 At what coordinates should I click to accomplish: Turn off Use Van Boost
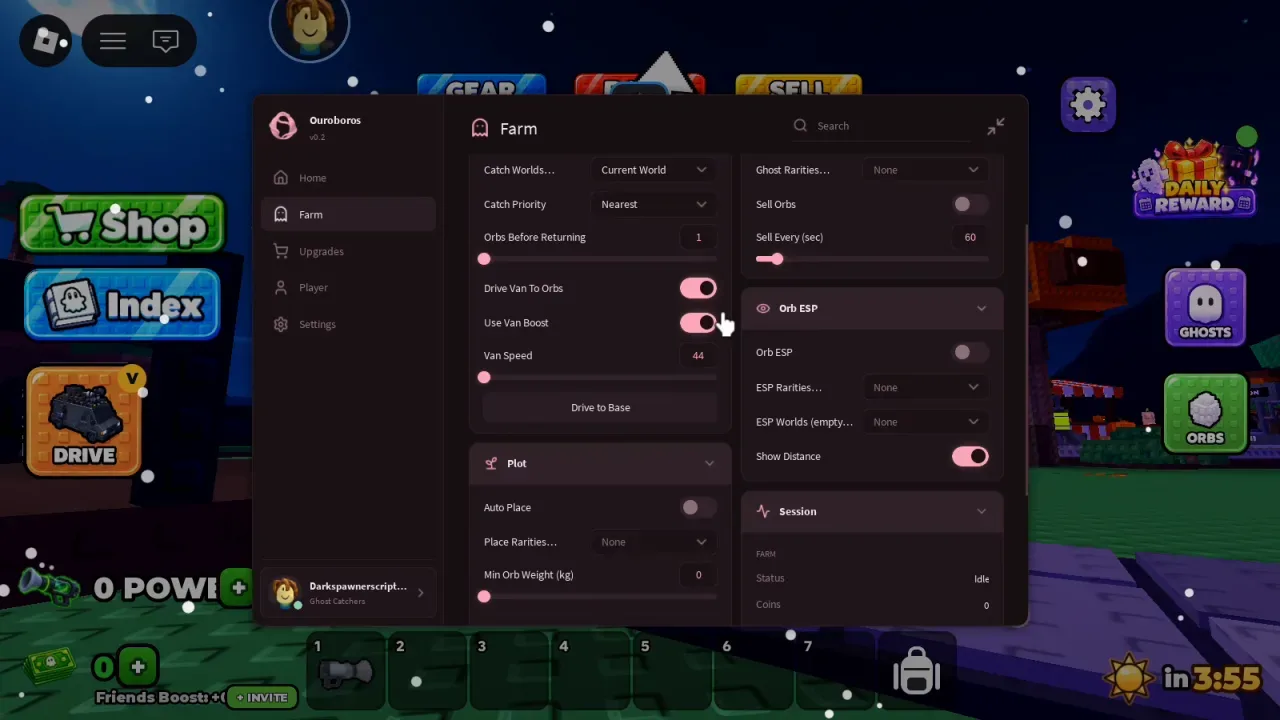pos(698,322)
